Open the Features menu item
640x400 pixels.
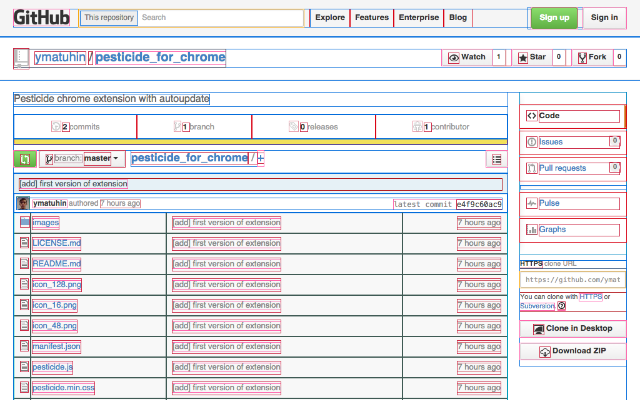372,18
